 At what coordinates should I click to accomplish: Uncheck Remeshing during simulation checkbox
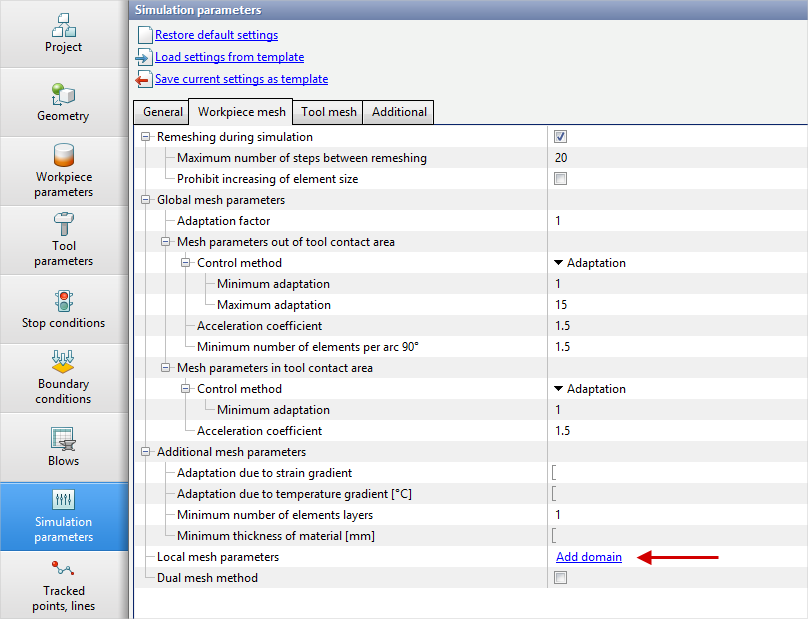[560, 137]
